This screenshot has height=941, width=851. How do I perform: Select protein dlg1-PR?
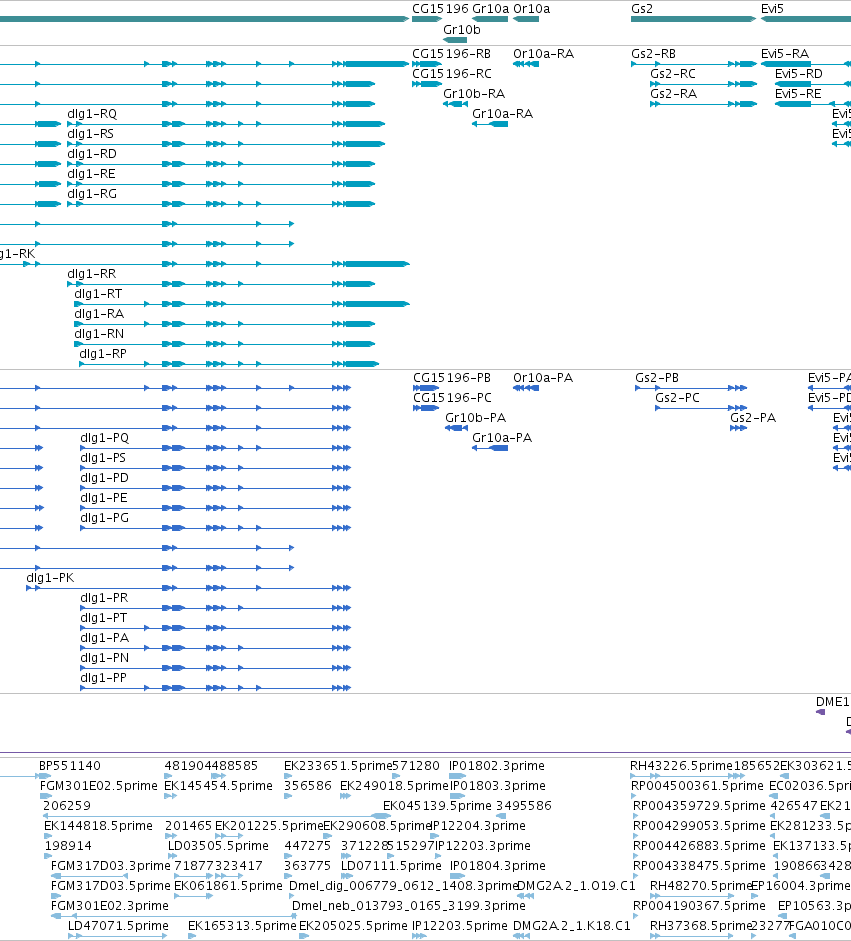point(104,598)
